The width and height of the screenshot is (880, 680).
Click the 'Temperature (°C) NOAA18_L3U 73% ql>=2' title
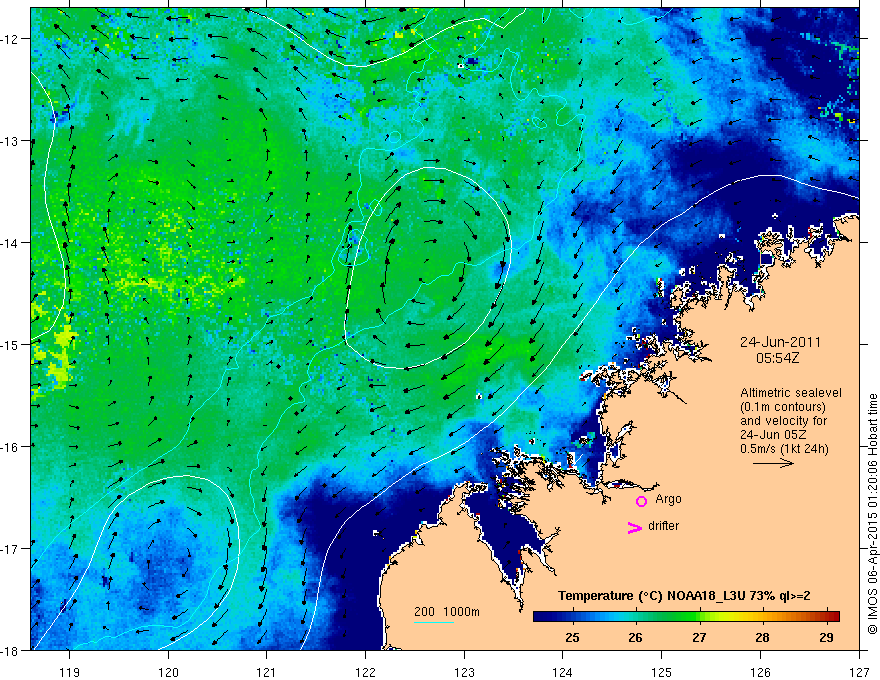(x=684, y=596)
